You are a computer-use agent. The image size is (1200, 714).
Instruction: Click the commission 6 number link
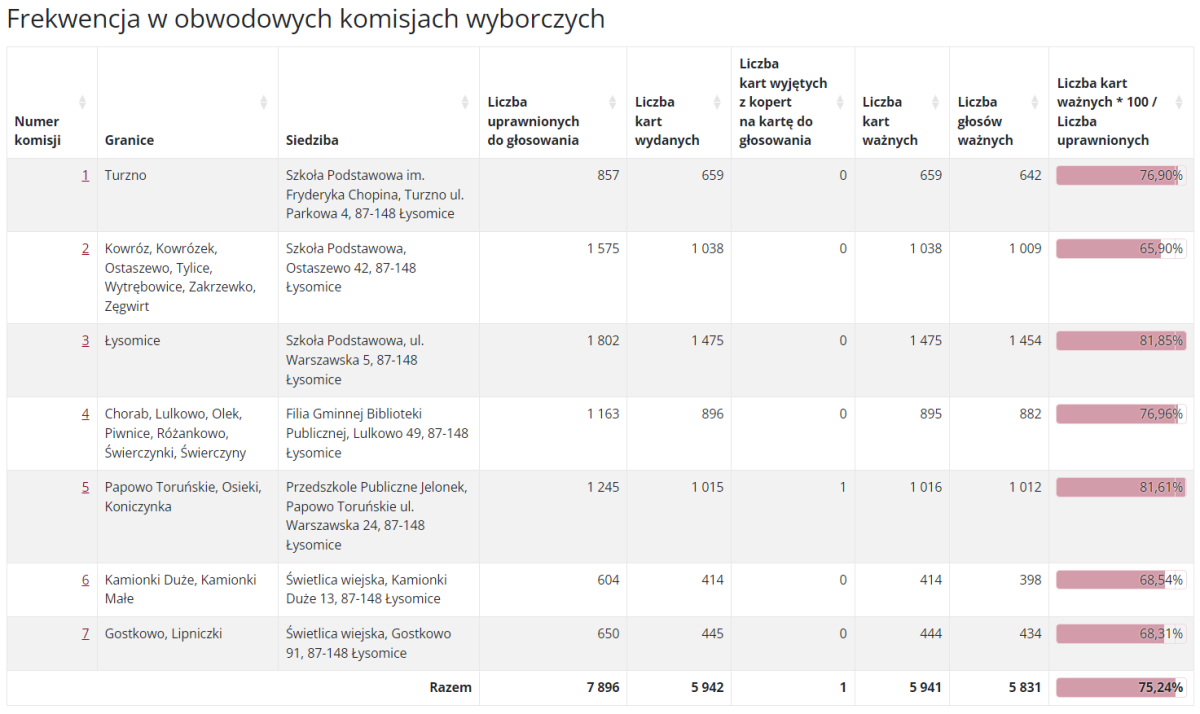[x=85, y=580]
